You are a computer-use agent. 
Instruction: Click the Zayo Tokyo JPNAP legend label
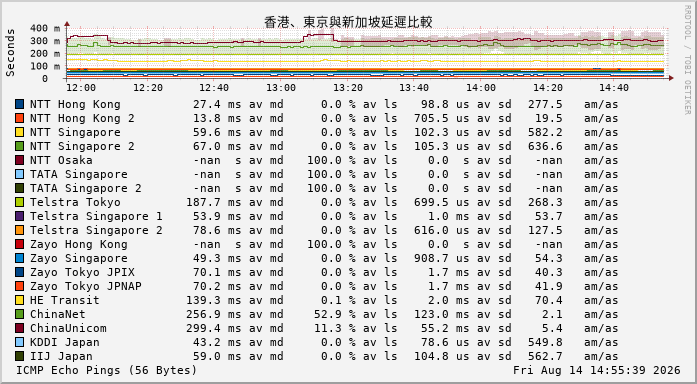coord(86,286)
